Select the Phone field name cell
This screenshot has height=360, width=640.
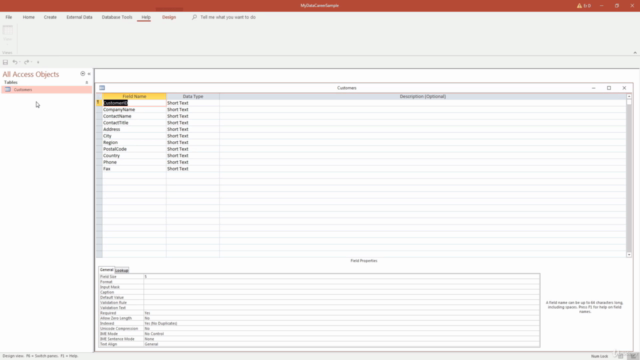[134, 162]
